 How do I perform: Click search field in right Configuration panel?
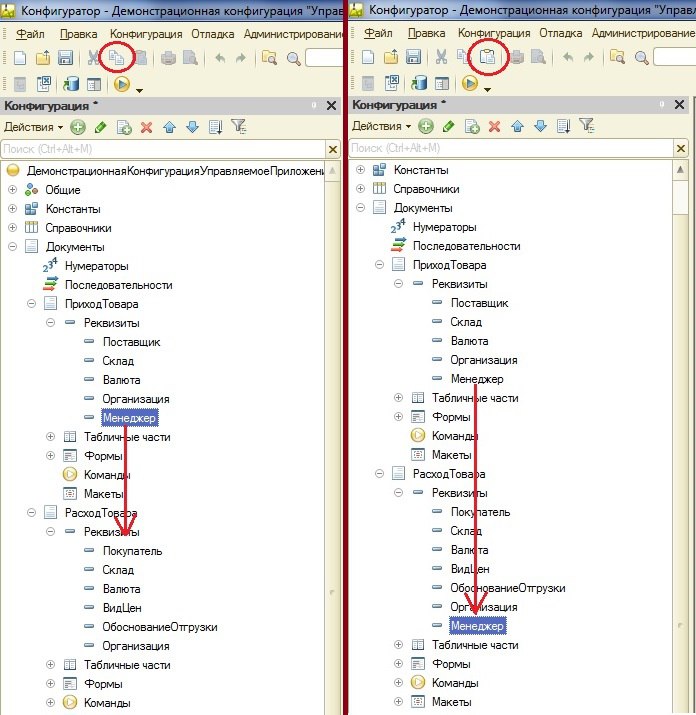pos(511,148)
